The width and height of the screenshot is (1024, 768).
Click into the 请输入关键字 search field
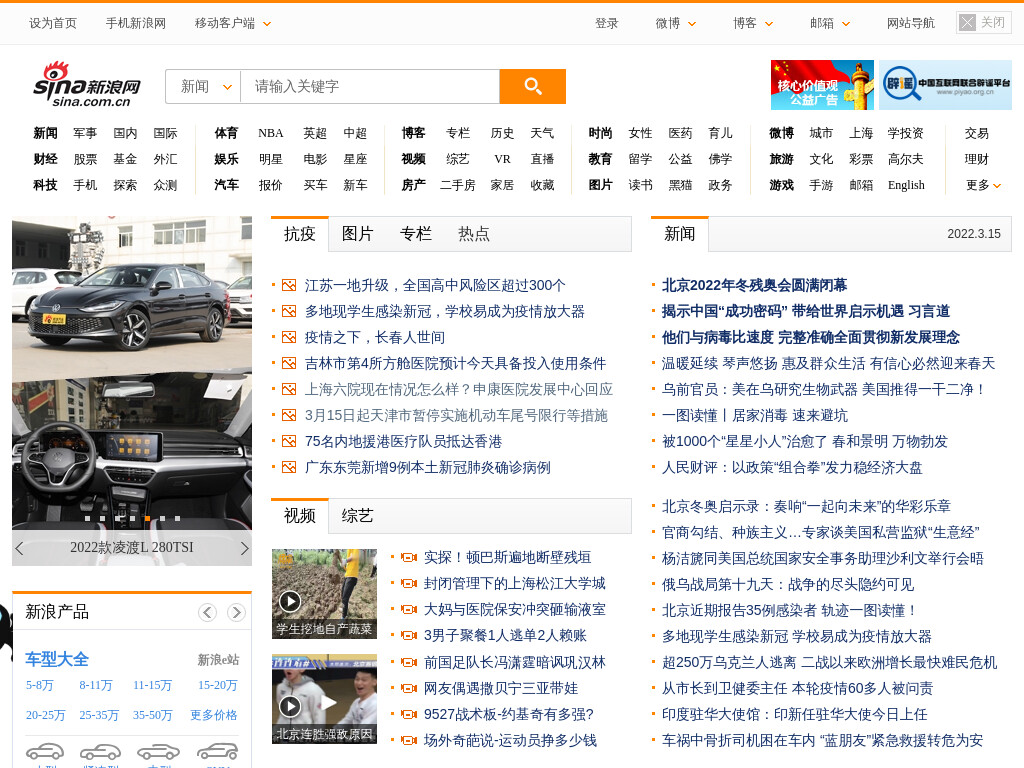click(x=370, y=86)
